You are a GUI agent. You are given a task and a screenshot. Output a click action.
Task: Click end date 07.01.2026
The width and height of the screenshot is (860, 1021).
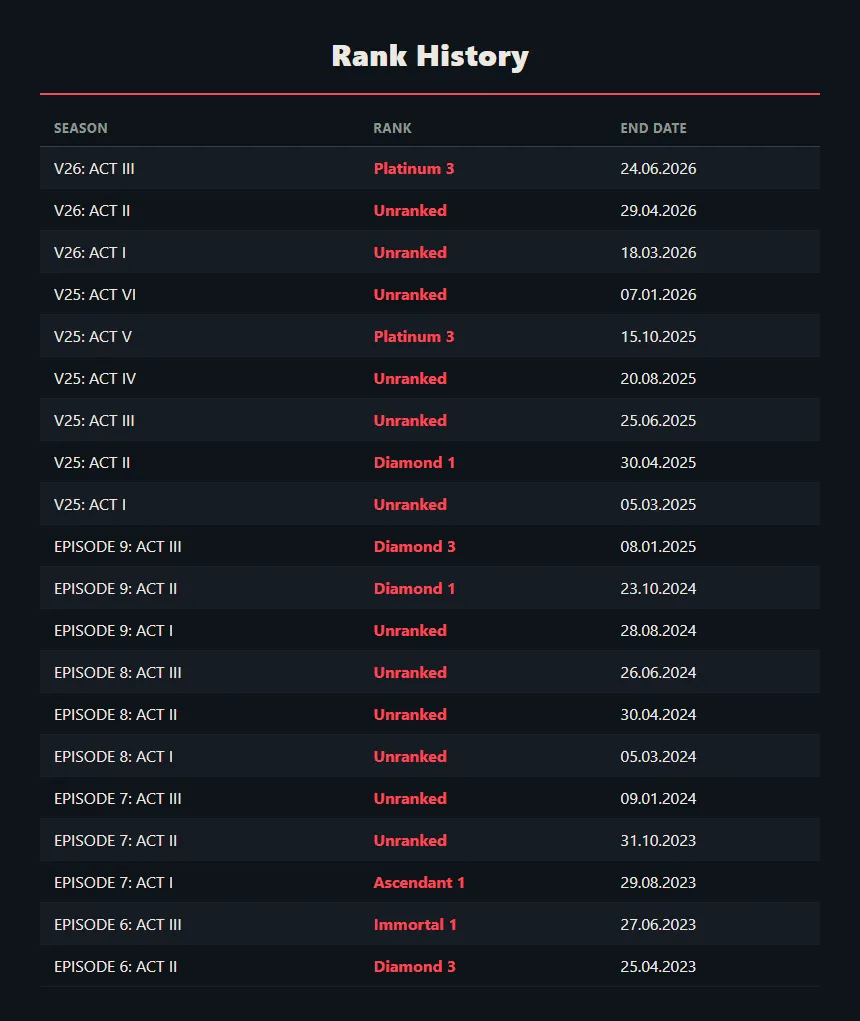658,294
